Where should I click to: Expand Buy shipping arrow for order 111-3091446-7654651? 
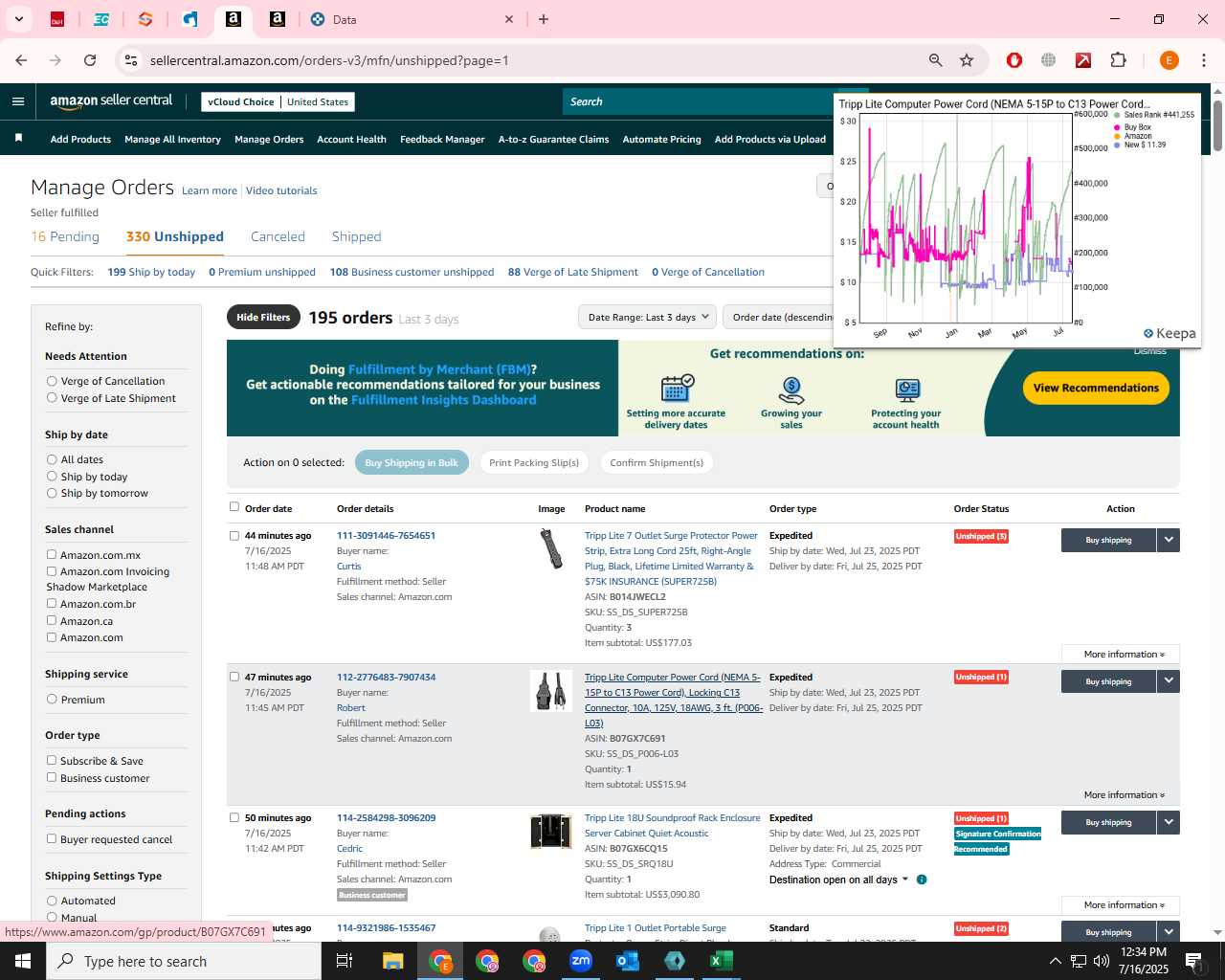pos(1169,540)
